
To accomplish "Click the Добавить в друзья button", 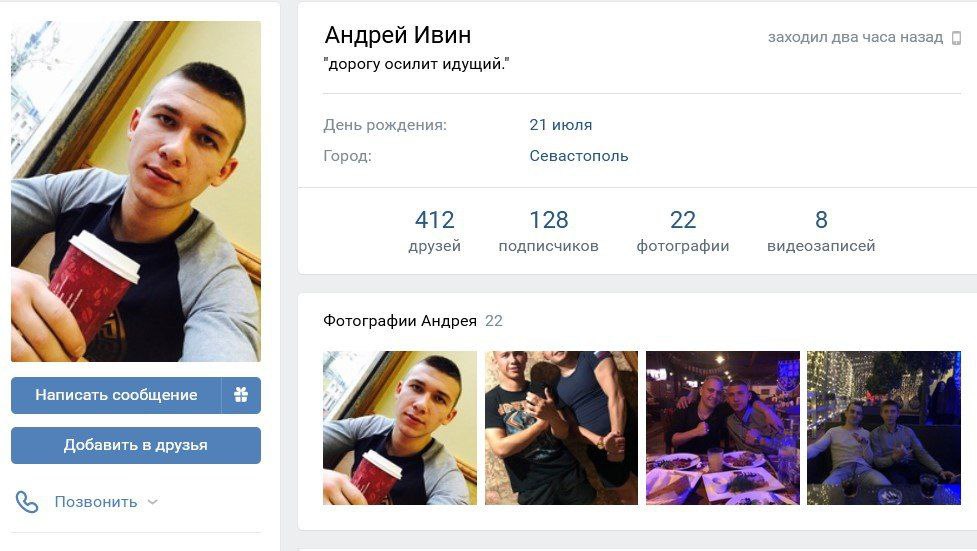I will point(136,445).
